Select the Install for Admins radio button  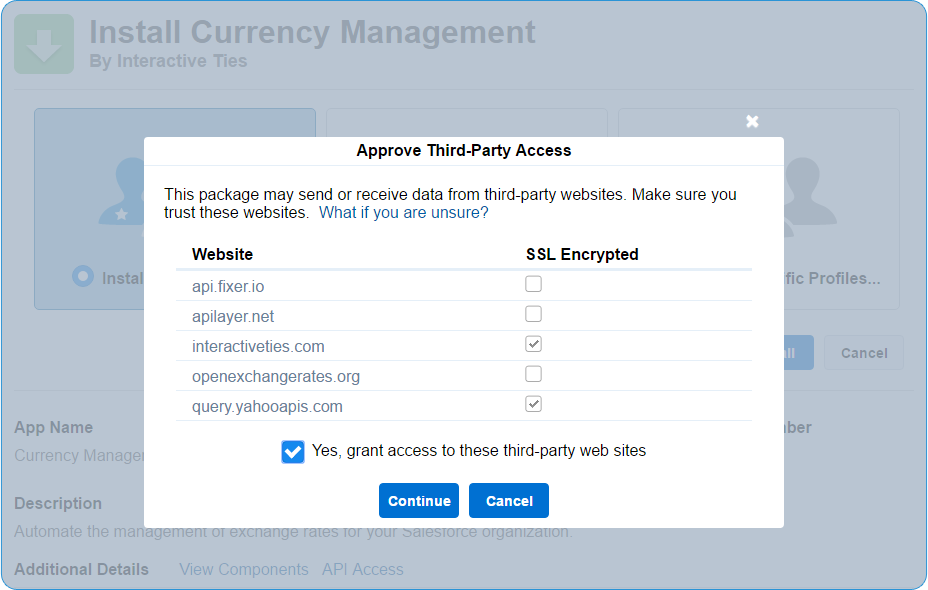83,276
